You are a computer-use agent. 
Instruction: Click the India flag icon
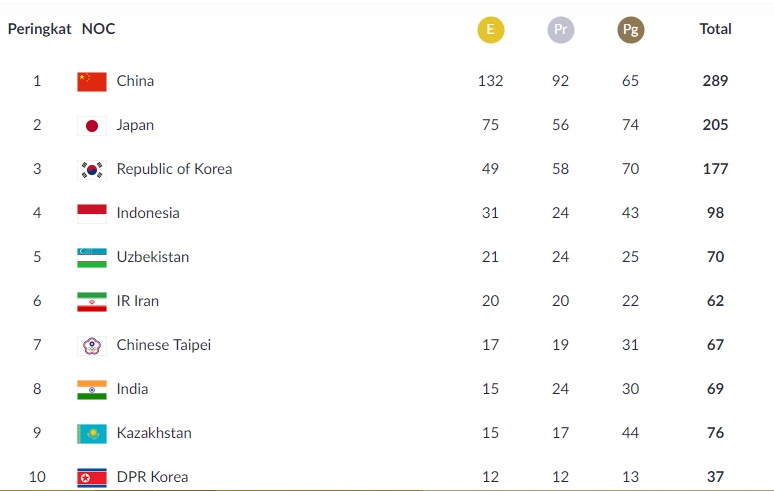(92, 389)
